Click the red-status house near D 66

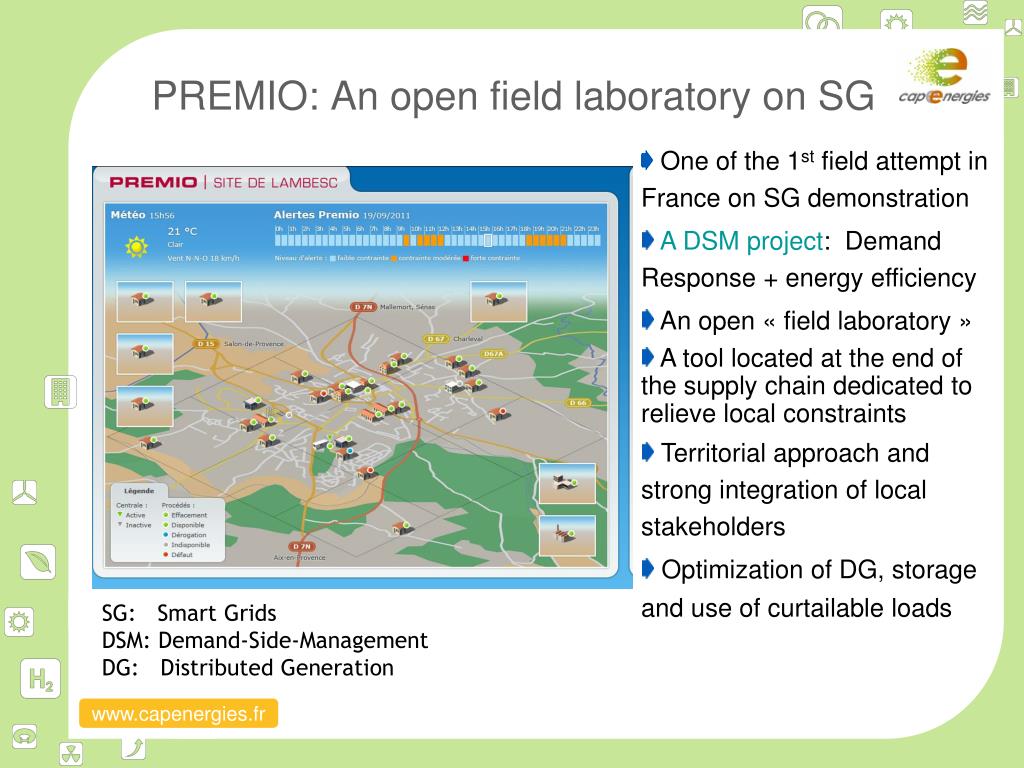(x=498, y=413)
